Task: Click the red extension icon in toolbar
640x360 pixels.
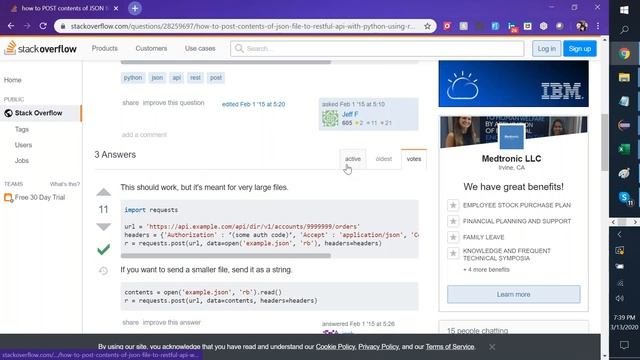Action: [447, 26]
